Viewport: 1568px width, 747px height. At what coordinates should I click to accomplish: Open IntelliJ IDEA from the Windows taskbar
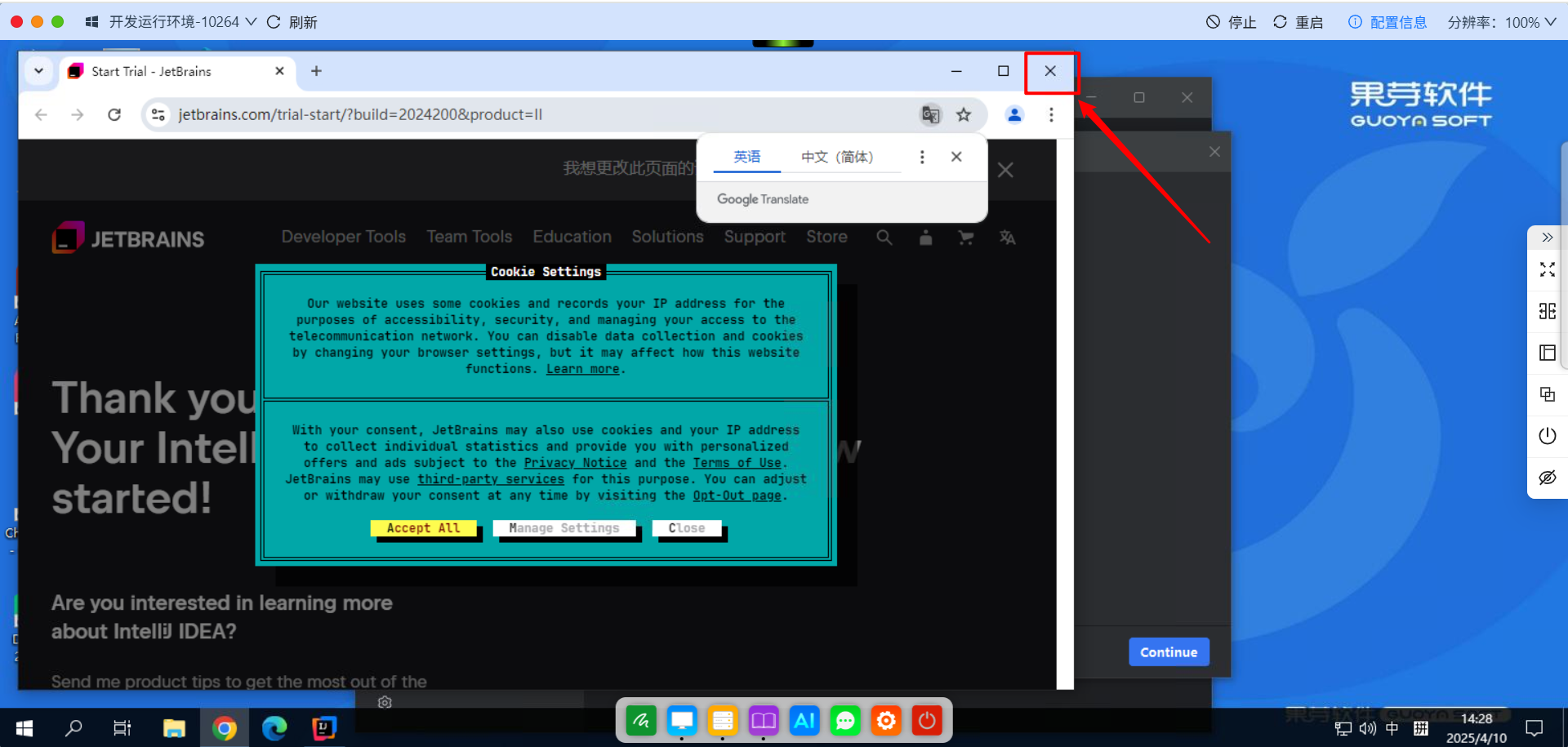(324, 727)
